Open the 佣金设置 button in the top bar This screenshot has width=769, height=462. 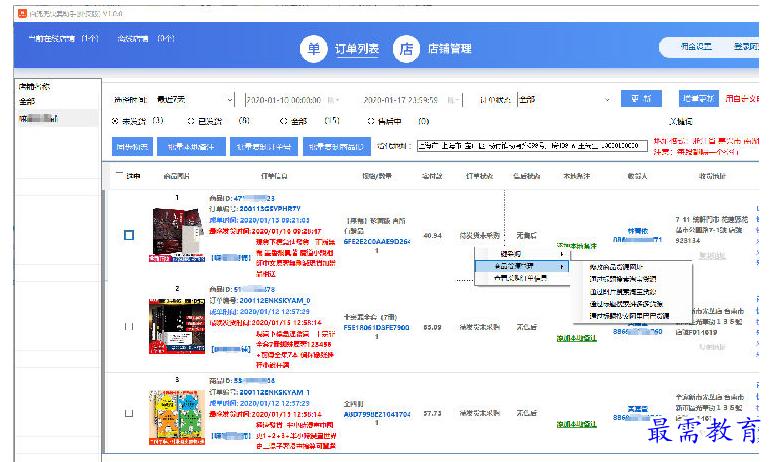pos(696,47)
